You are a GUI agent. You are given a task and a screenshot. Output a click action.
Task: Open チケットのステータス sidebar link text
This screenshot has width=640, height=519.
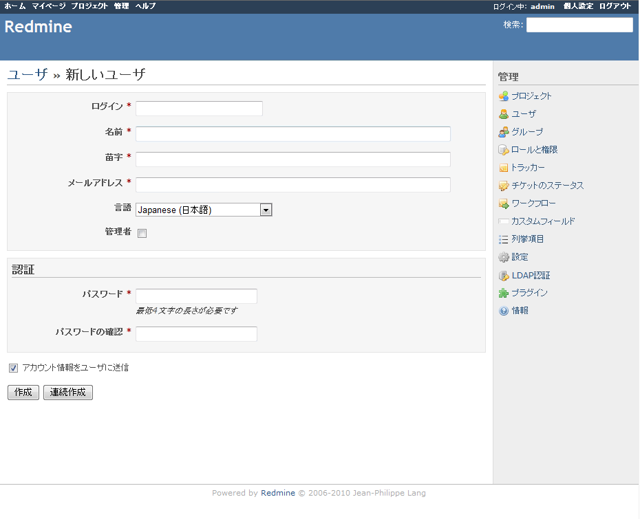click(x=547, y=186)
